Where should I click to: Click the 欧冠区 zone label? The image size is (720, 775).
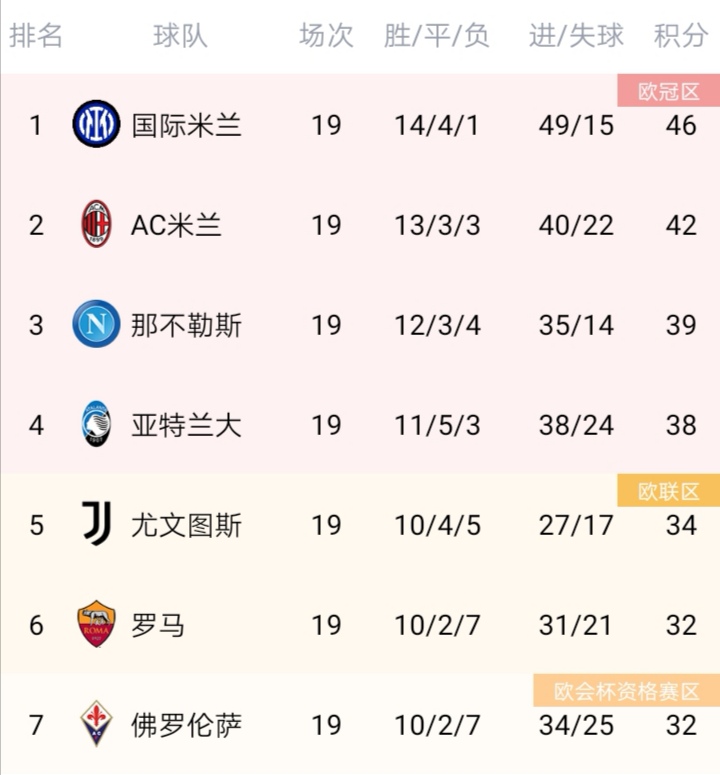(x=668, y=90)
